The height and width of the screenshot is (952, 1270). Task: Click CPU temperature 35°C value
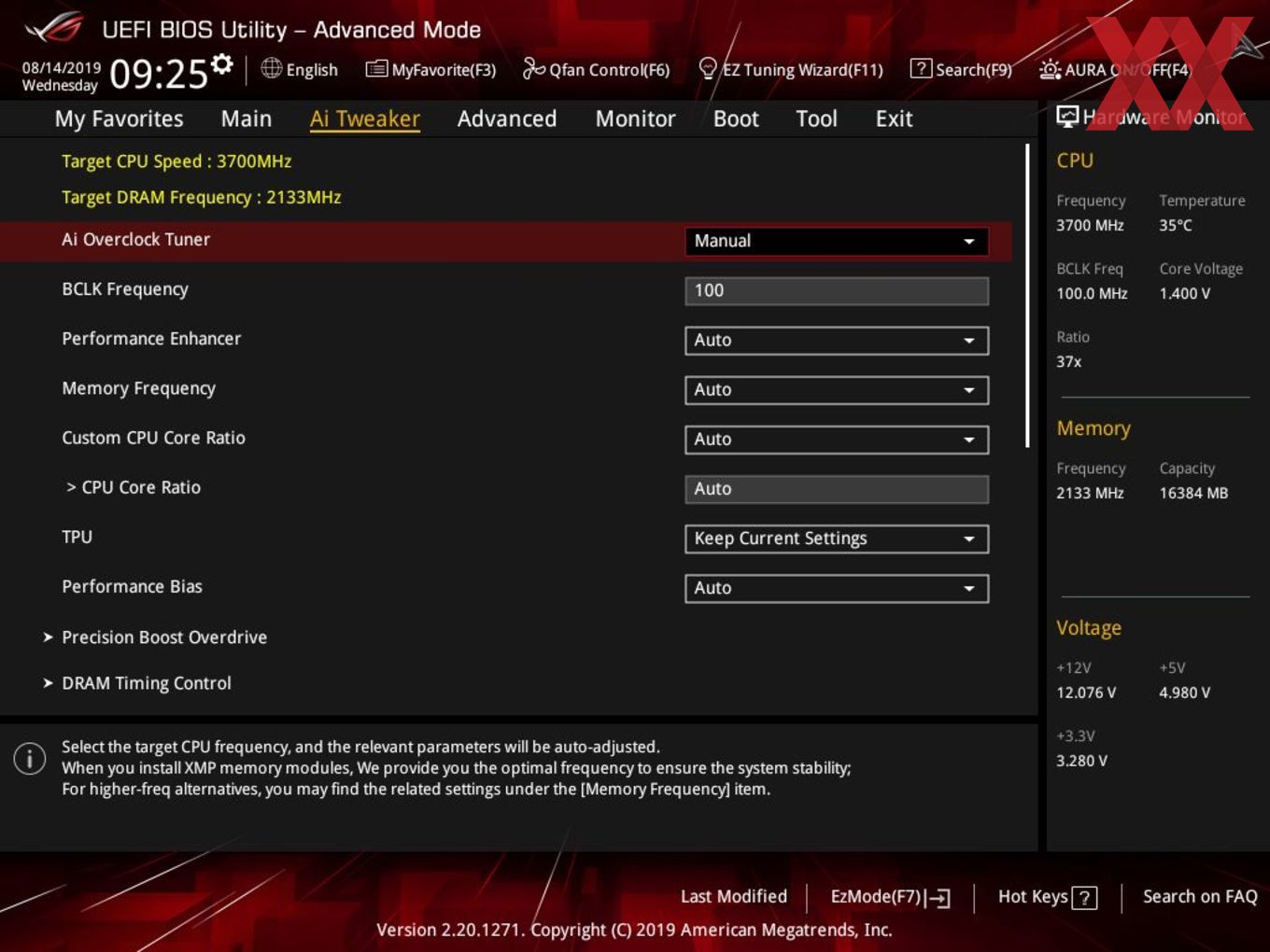[x=1176, y=225]
